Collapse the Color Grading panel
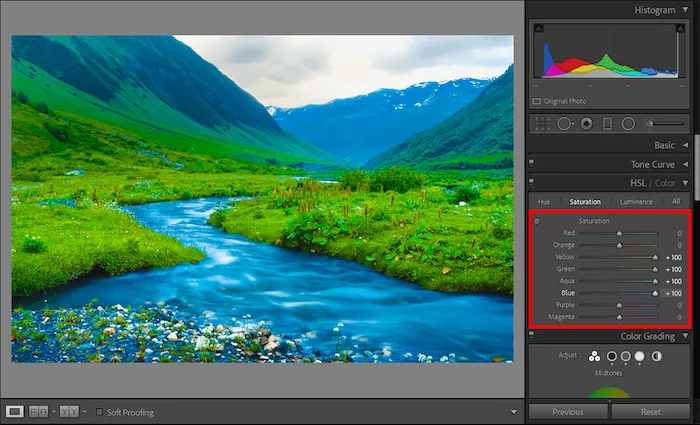 click(x=685, y=336)
